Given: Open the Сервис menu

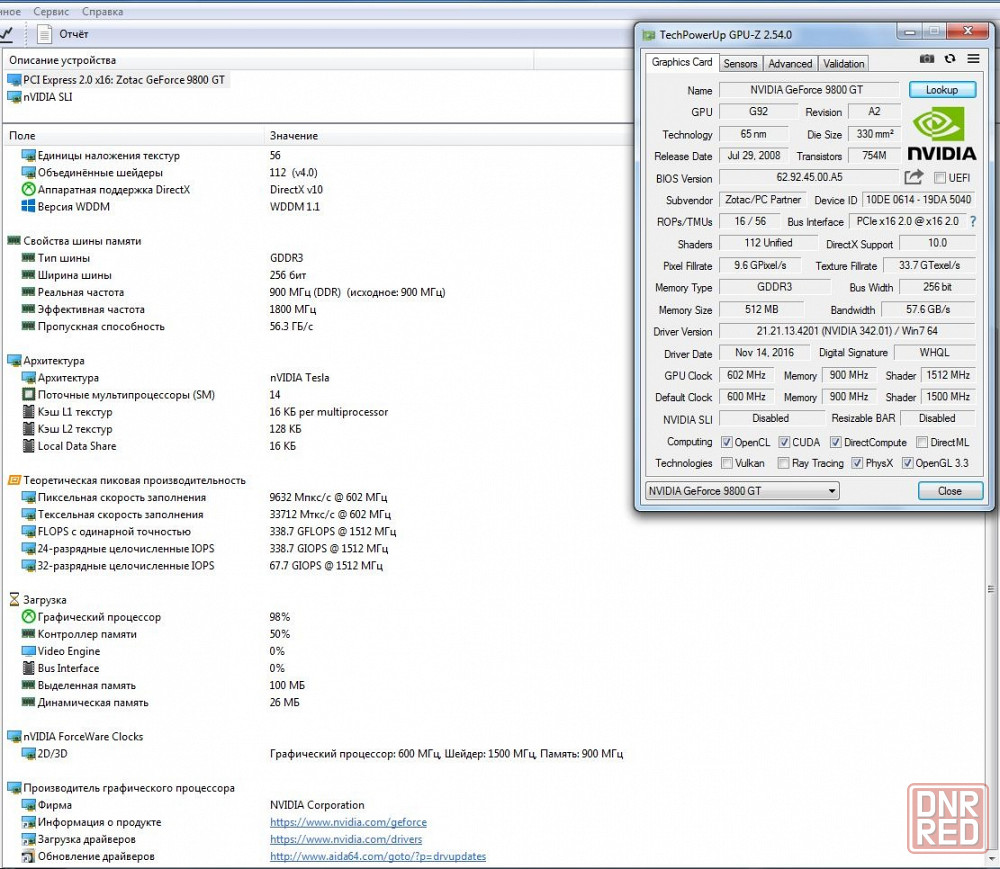Looking at the screenshot, I should coord(50,11).
